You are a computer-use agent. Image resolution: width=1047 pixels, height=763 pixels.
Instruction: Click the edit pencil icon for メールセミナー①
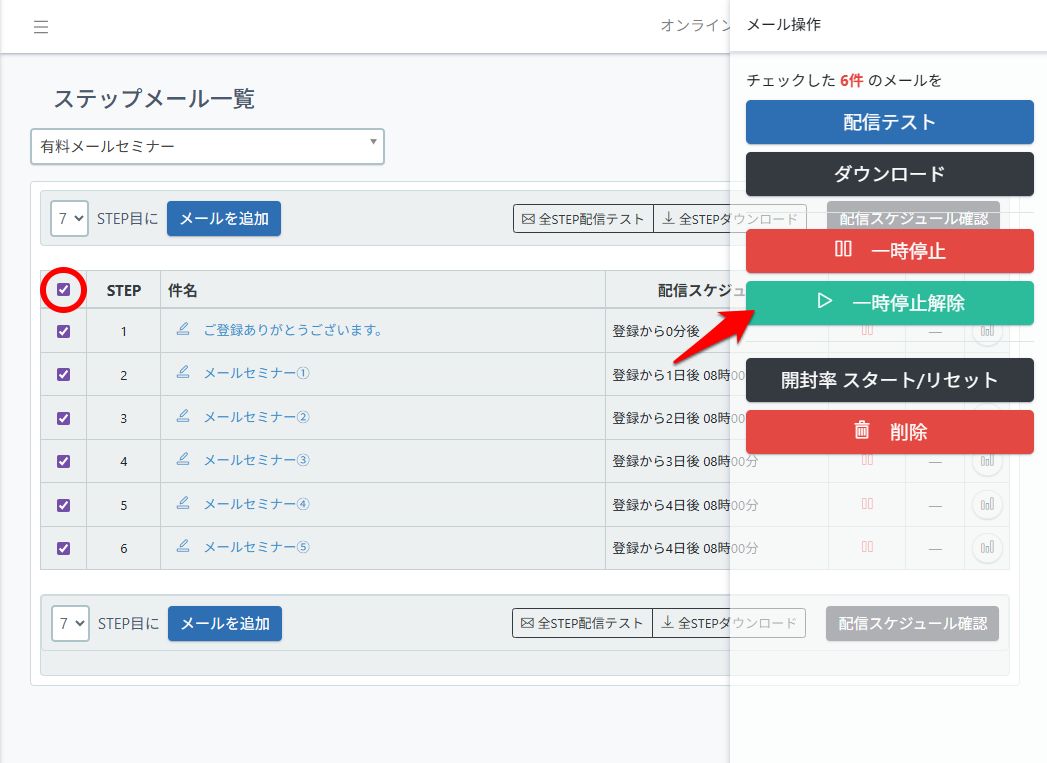183,372
